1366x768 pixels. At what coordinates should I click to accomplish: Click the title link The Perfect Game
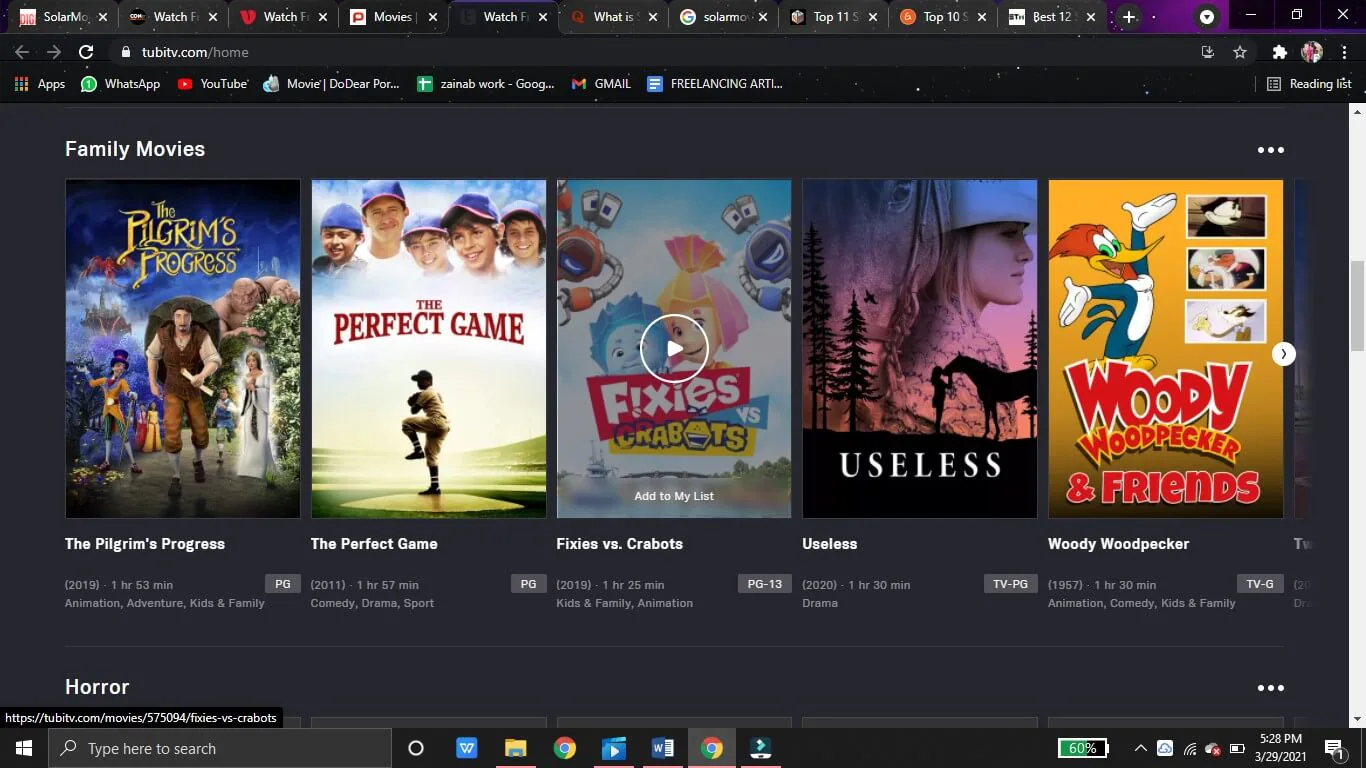[x=374, y=544]
